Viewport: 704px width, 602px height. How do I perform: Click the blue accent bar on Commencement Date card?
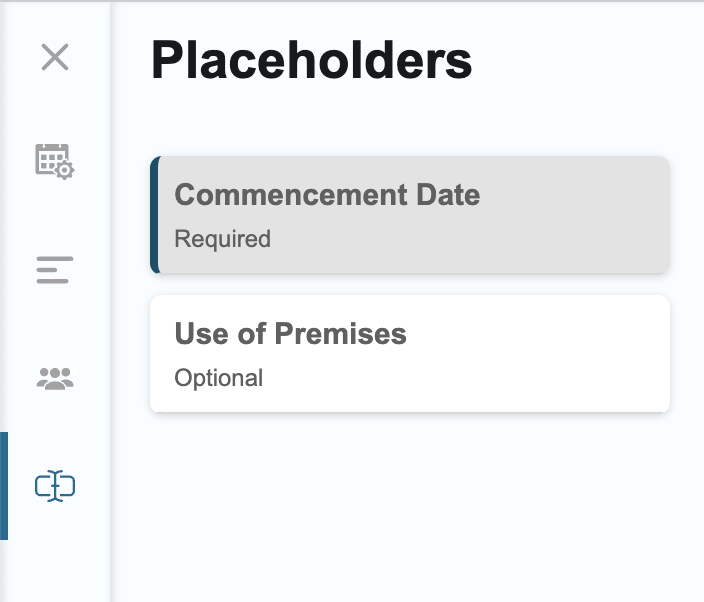coord(154,215)
